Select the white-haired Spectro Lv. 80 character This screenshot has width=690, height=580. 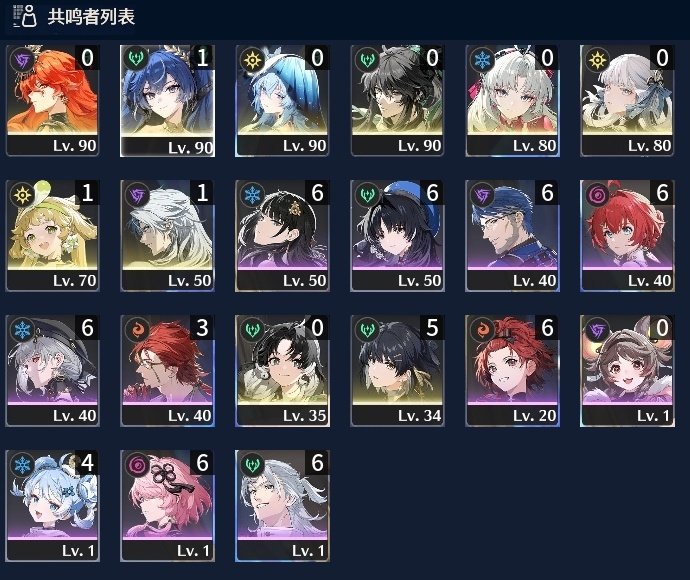[627, 100]
